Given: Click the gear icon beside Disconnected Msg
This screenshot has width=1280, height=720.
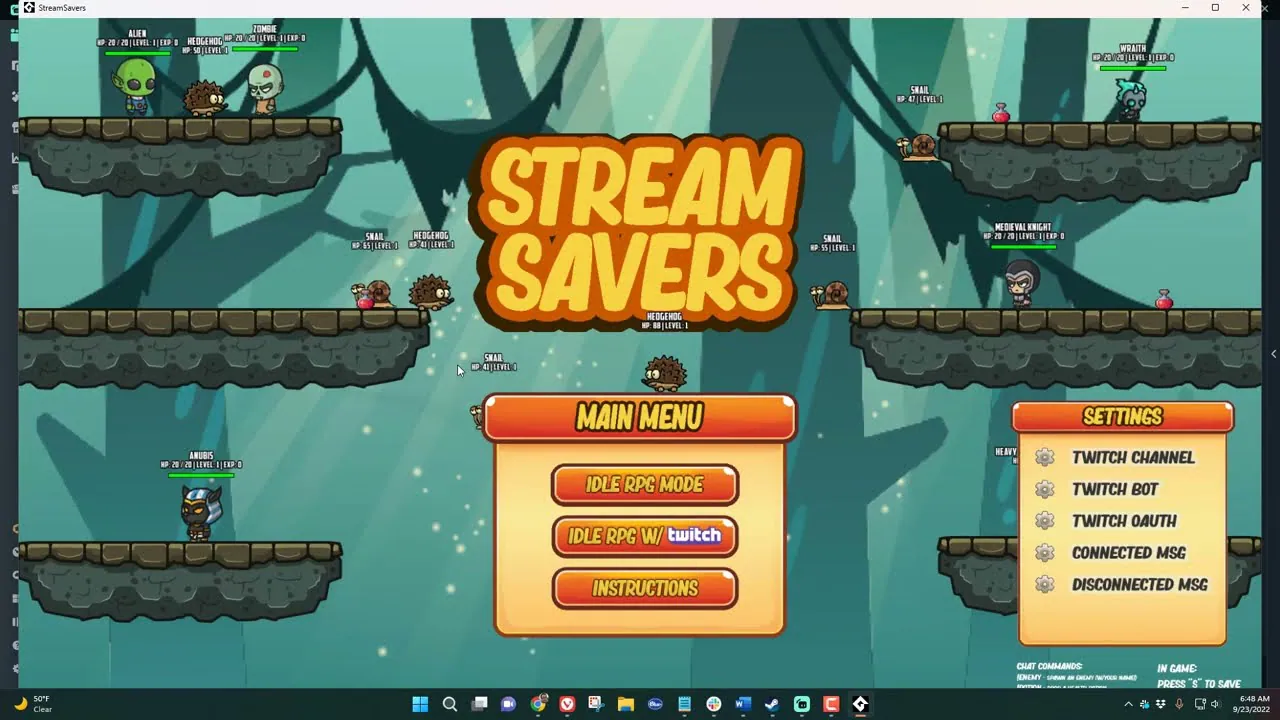Looking at the screenshot, I should pos(1045,584).
